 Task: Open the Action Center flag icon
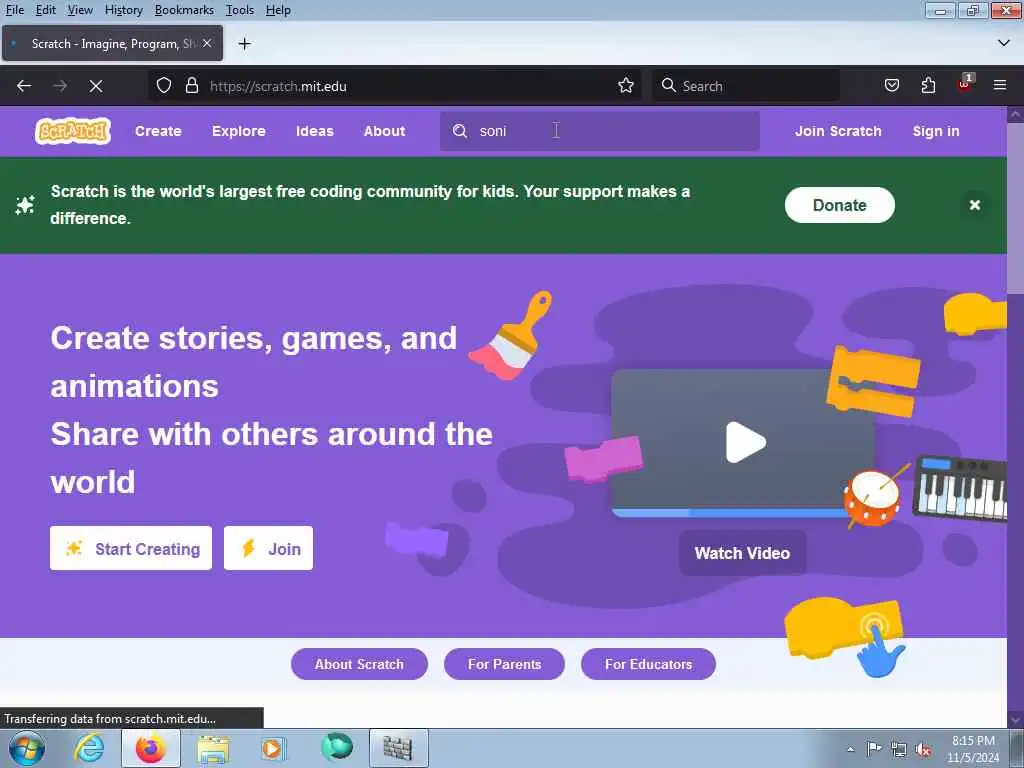tap(873, 748)
